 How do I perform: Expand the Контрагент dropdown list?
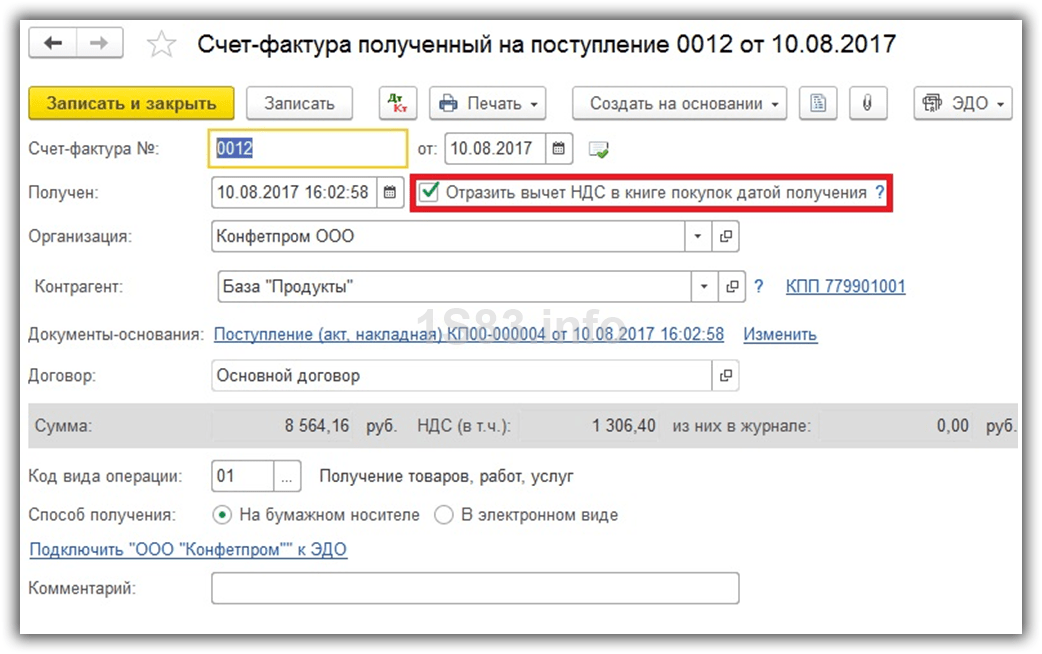(705, 287)
